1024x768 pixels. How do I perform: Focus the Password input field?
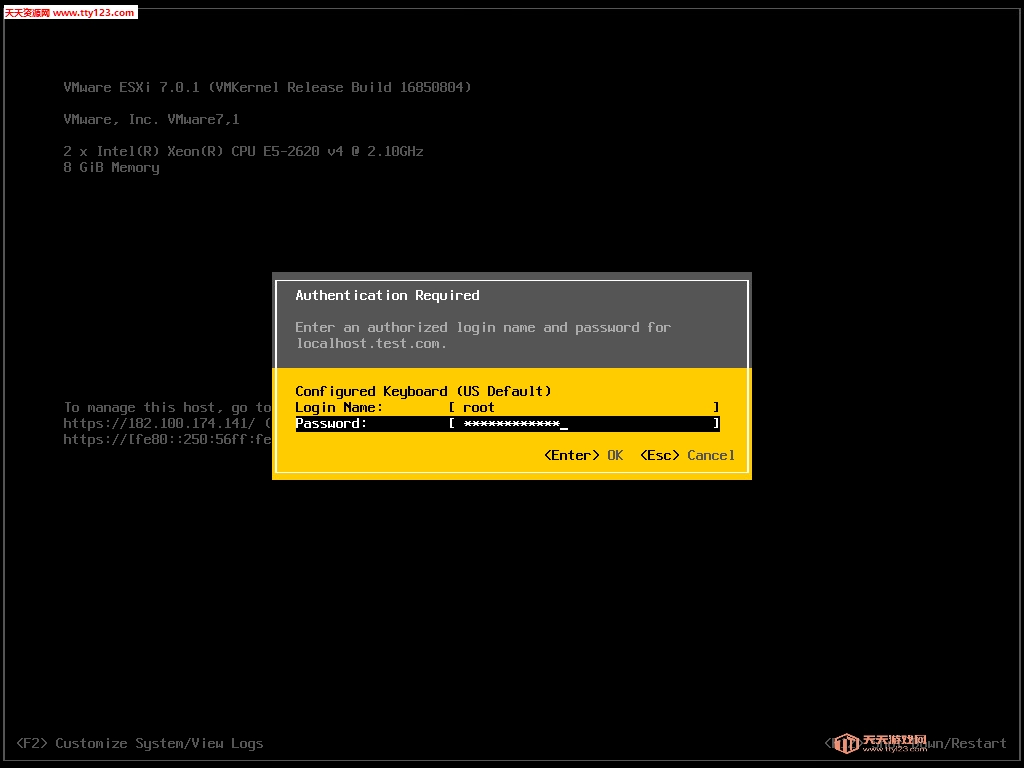tap(584, 424)
